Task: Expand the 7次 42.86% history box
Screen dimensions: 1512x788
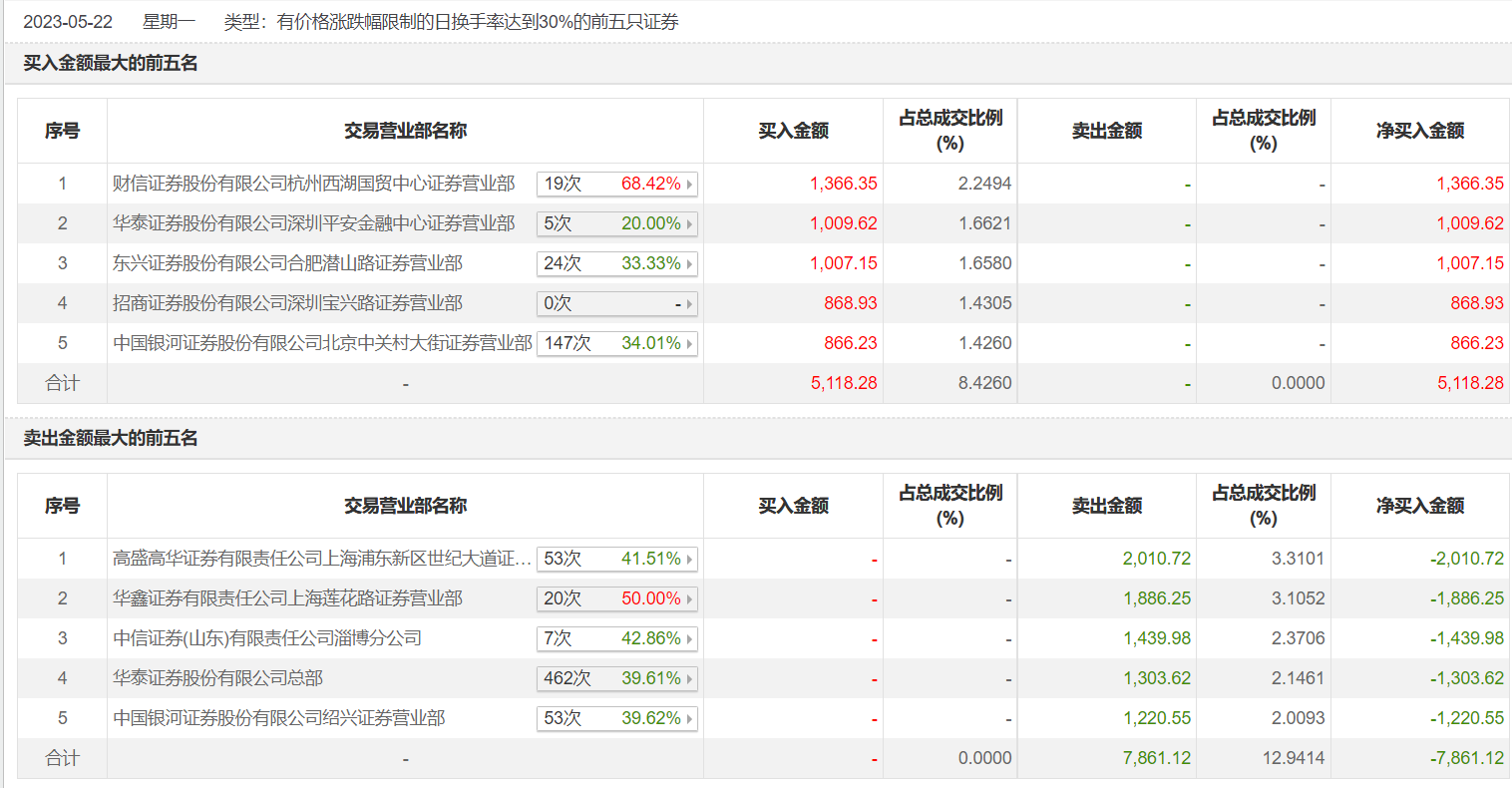Action: [x=617, y=638]
